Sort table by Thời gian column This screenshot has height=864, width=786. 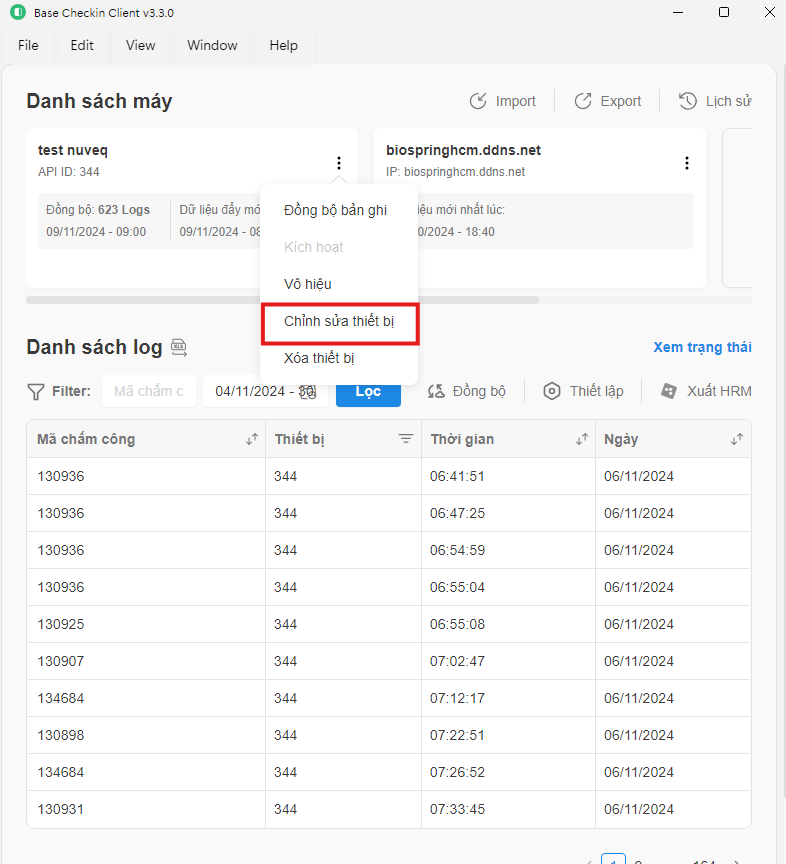[581, 439]
